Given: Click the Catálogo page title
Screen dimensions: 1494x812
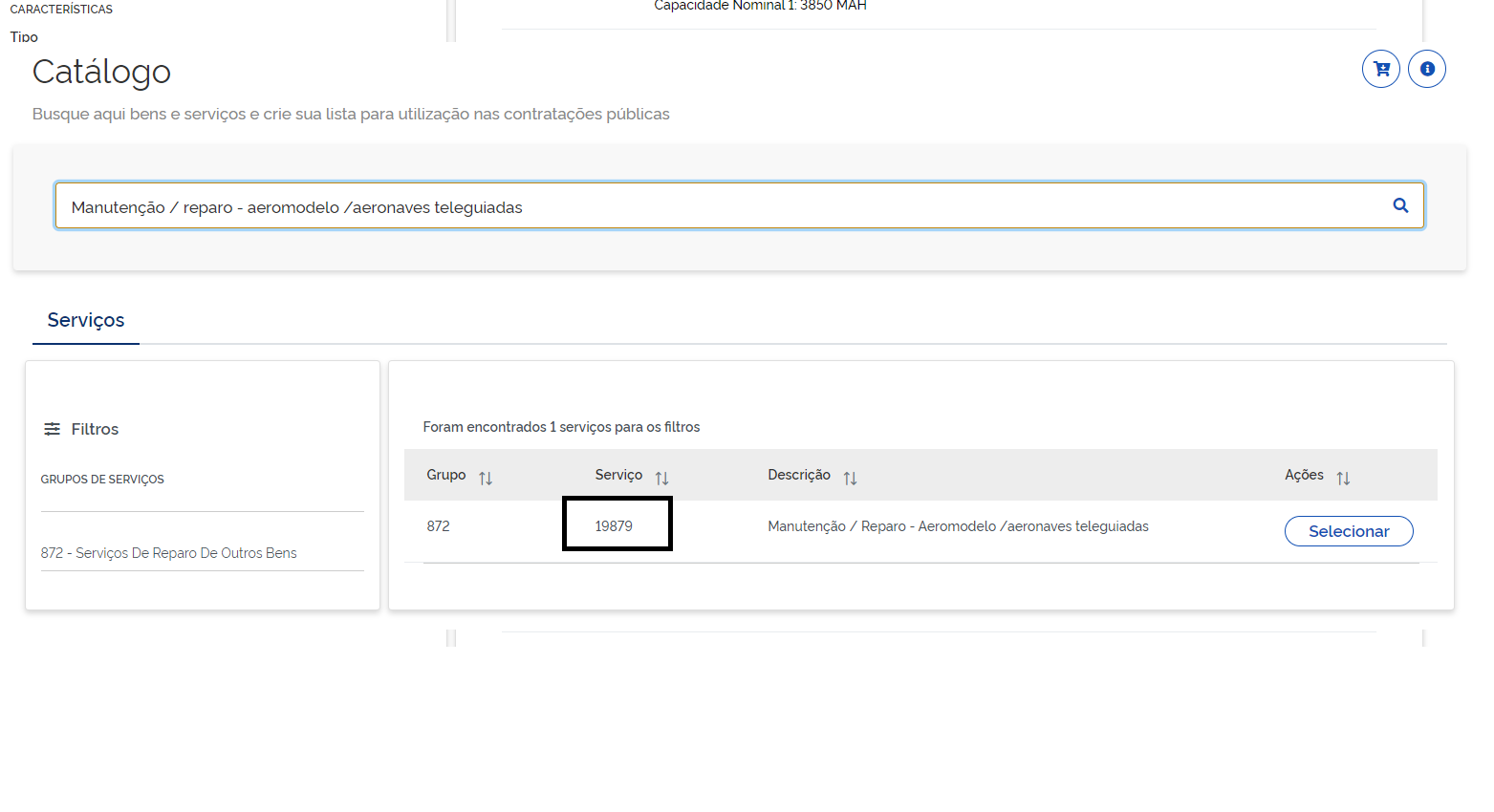Looking at the screenshot, I should pos(101,72).
